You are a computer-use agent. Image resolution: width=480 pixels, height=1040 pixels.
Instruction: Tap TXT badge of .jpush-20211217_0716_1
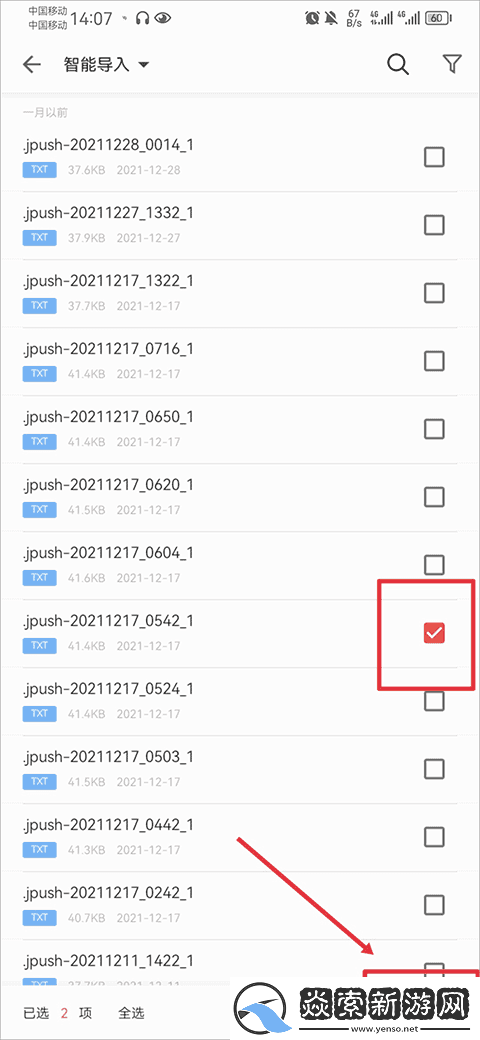tap(39, 373)
